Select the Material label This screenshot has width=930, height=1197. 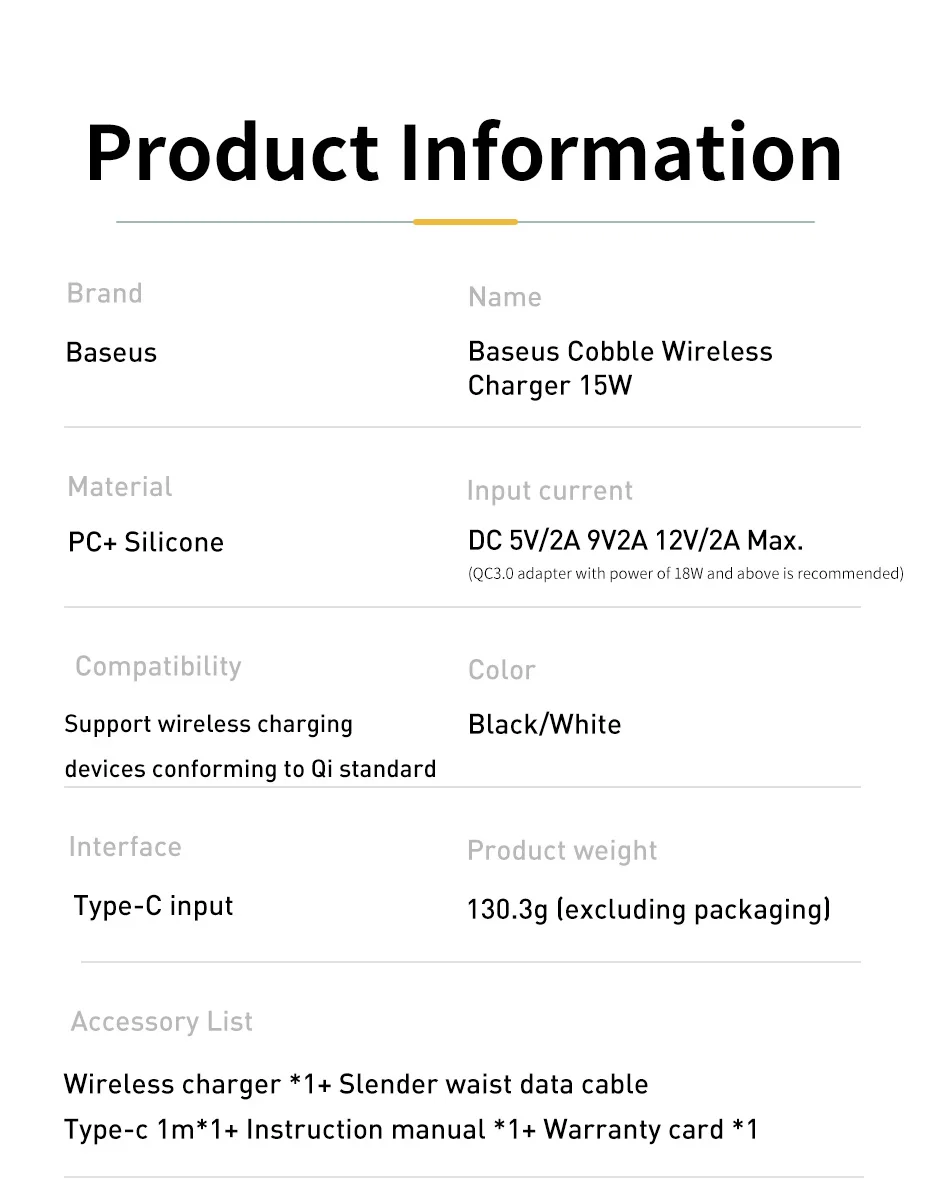(120, 486)
